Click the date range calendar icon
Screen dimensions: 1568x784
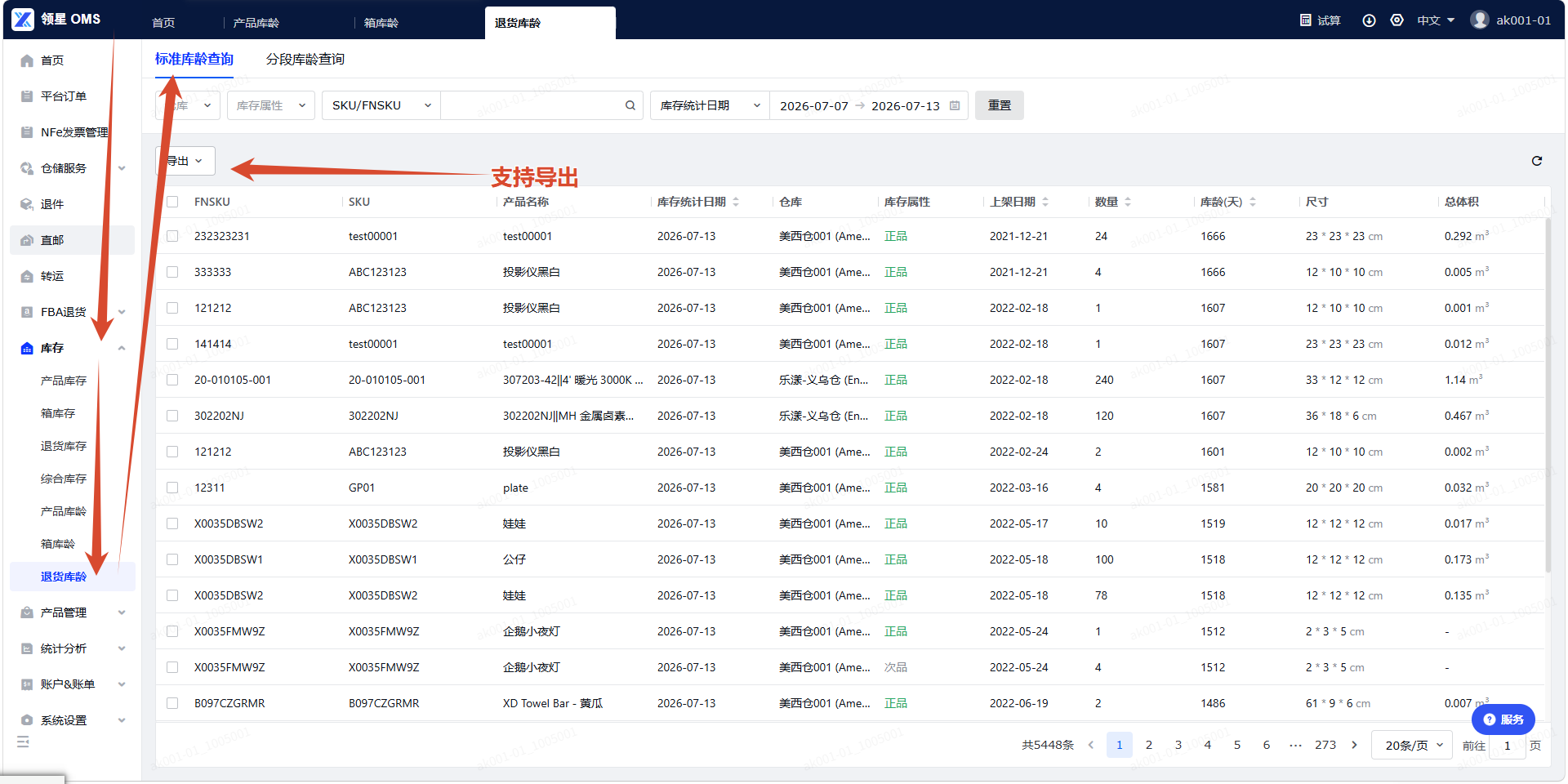coord(955,105)
